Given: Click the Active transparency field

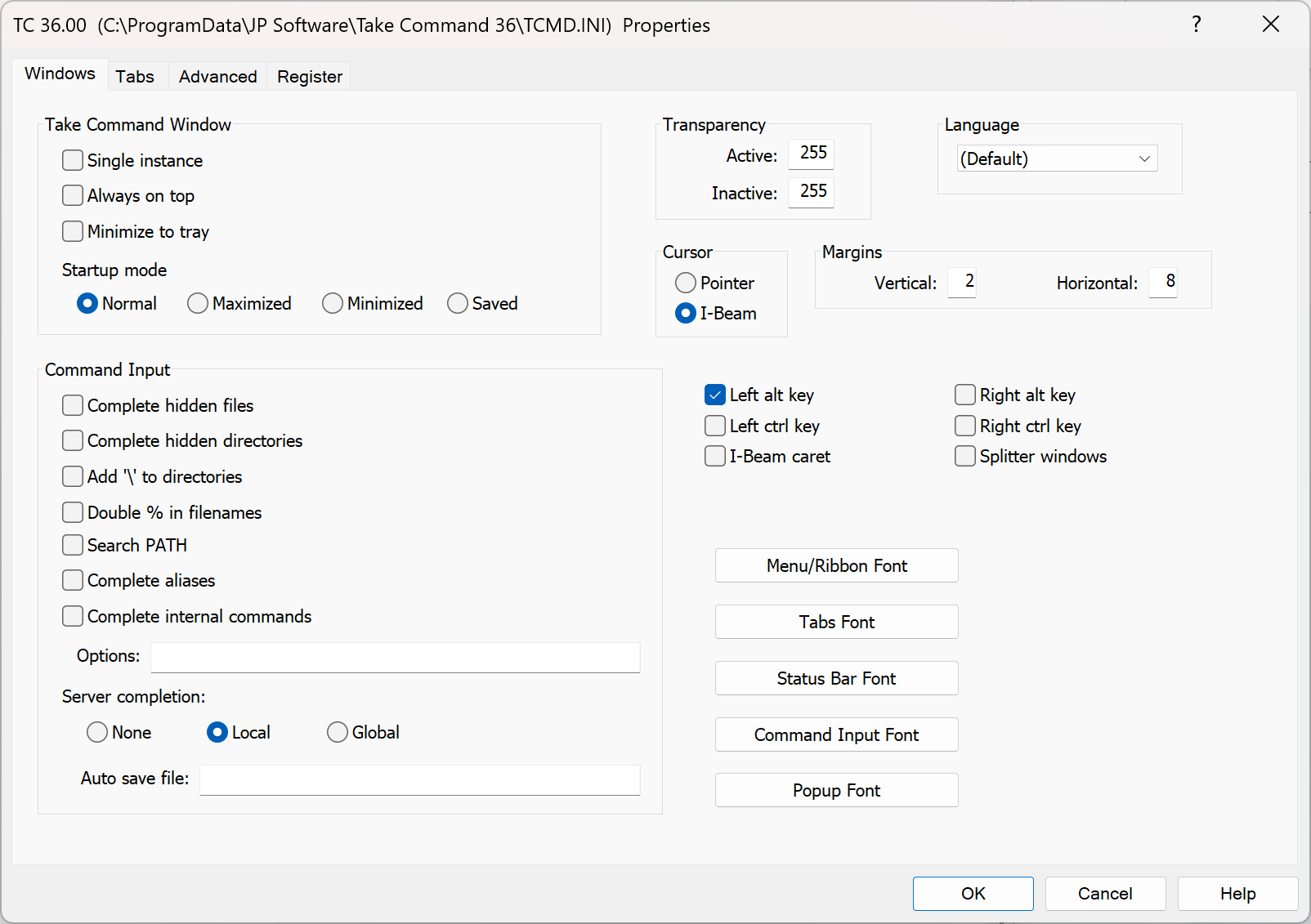Looking at the screenshot, I should [x=812, y=154].
